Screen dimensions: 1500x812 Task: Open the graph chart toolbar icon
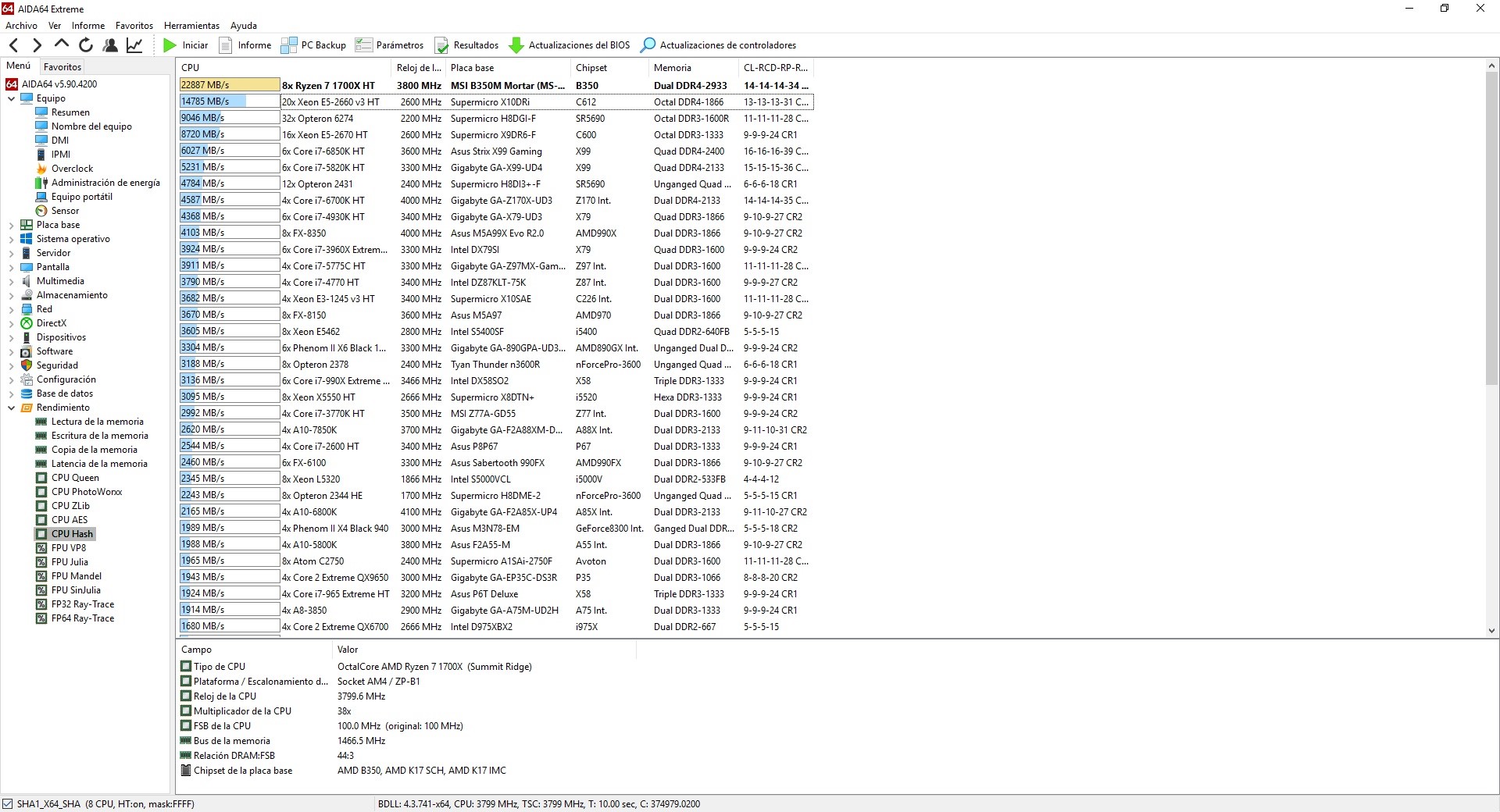pyautogui.click(x=134, y=45)
